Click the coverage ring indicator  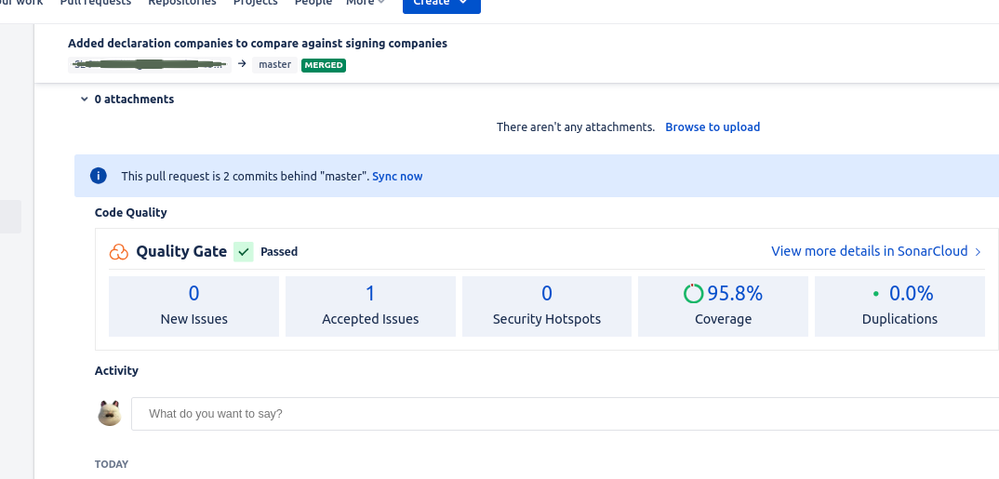coord(693,294)
